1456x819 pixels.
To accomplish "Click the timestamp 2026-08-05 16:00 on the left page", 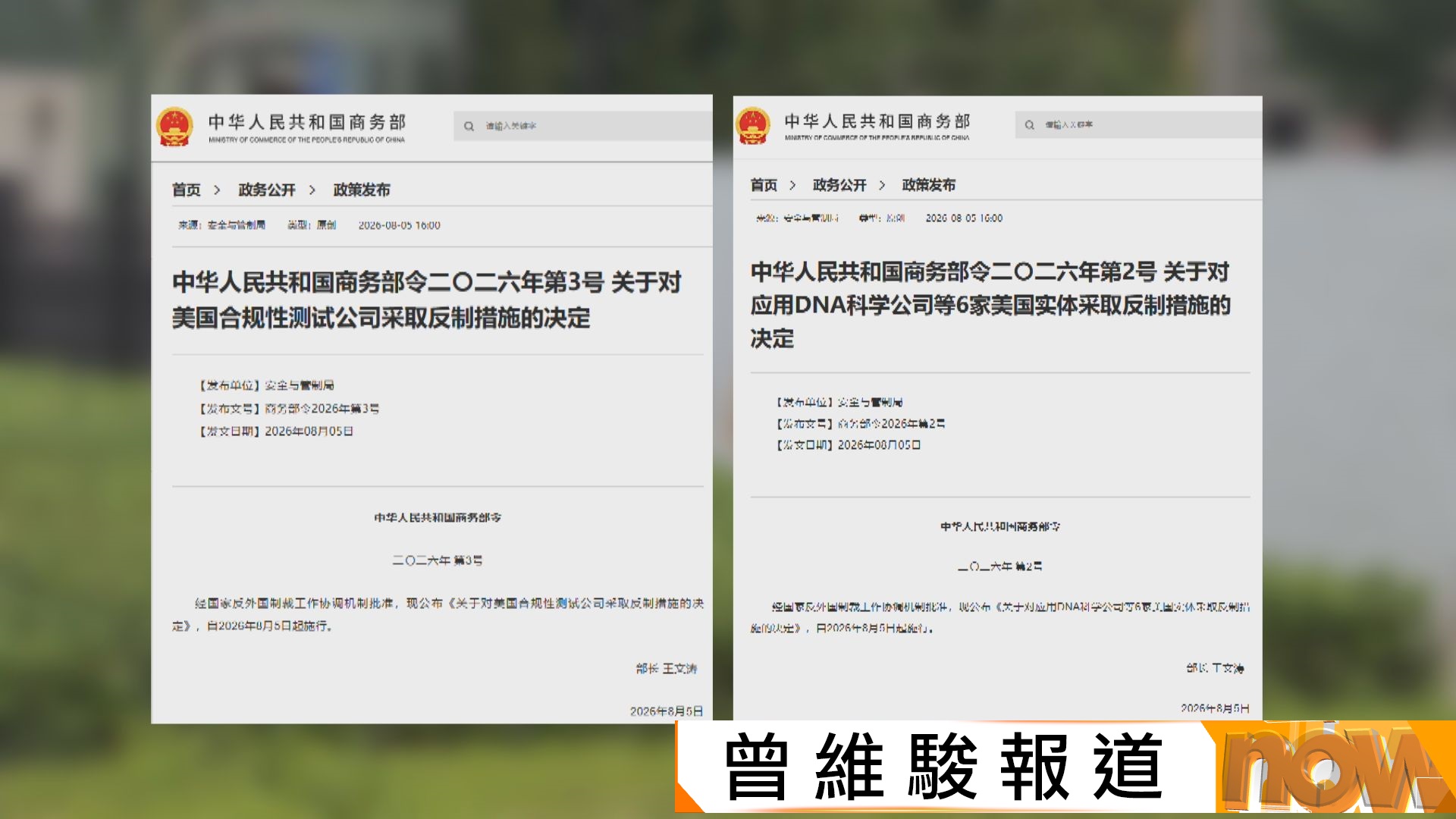I will pos(399,225).
